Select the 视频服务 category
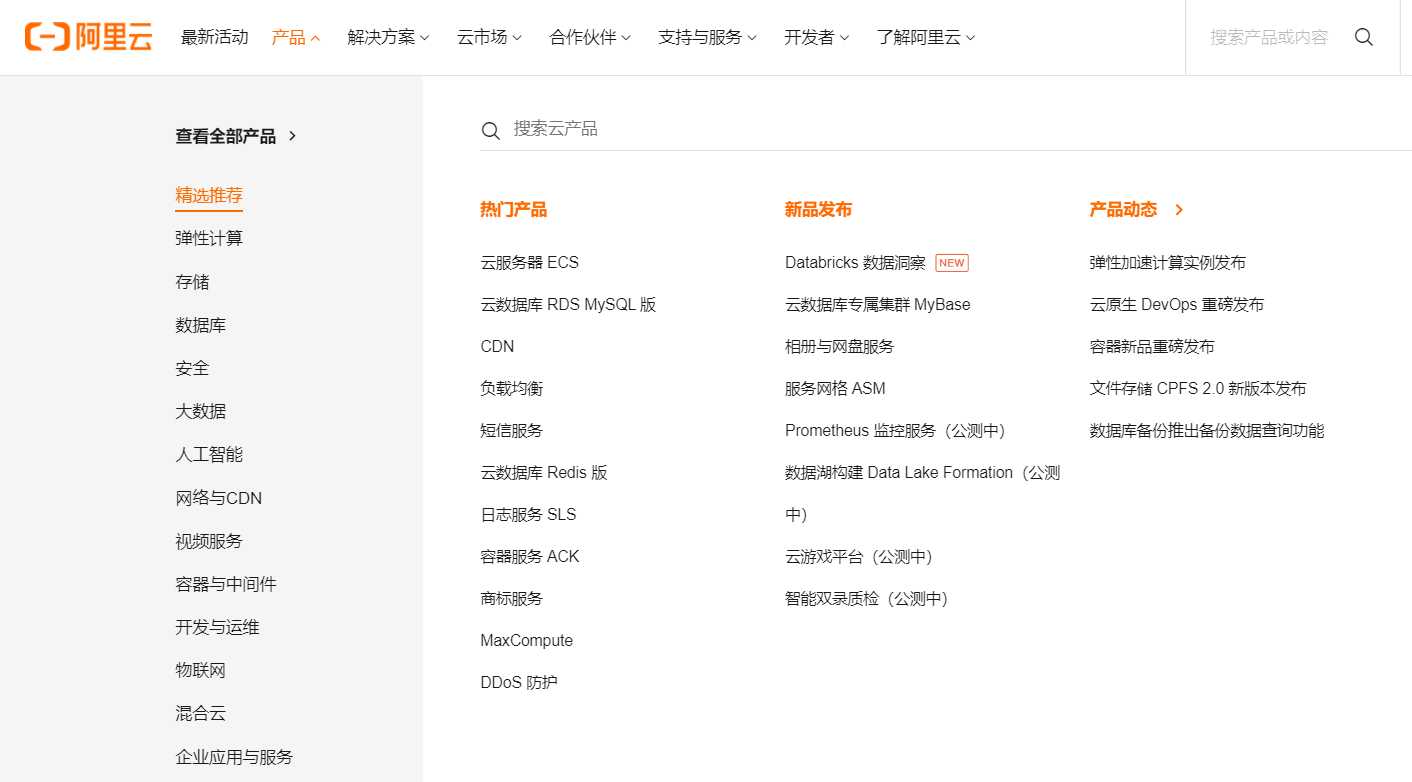This screenshot has height=782, width=1412. (x=209, y=541)
